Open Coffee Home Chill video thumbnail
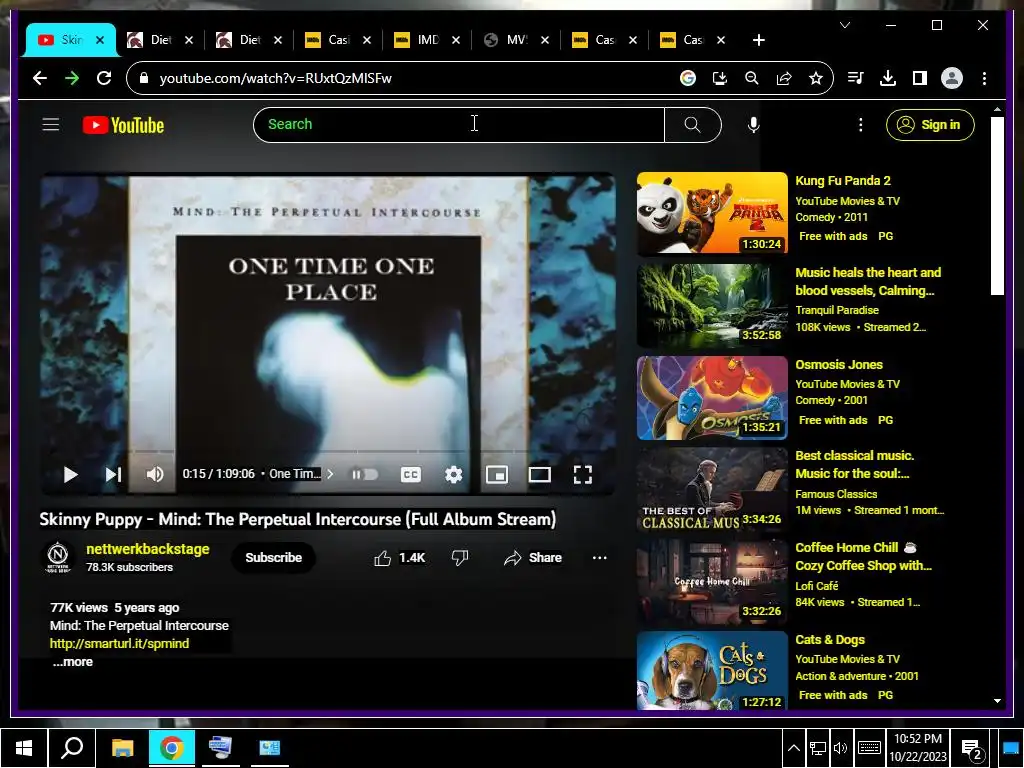 [x=712, y=581]
